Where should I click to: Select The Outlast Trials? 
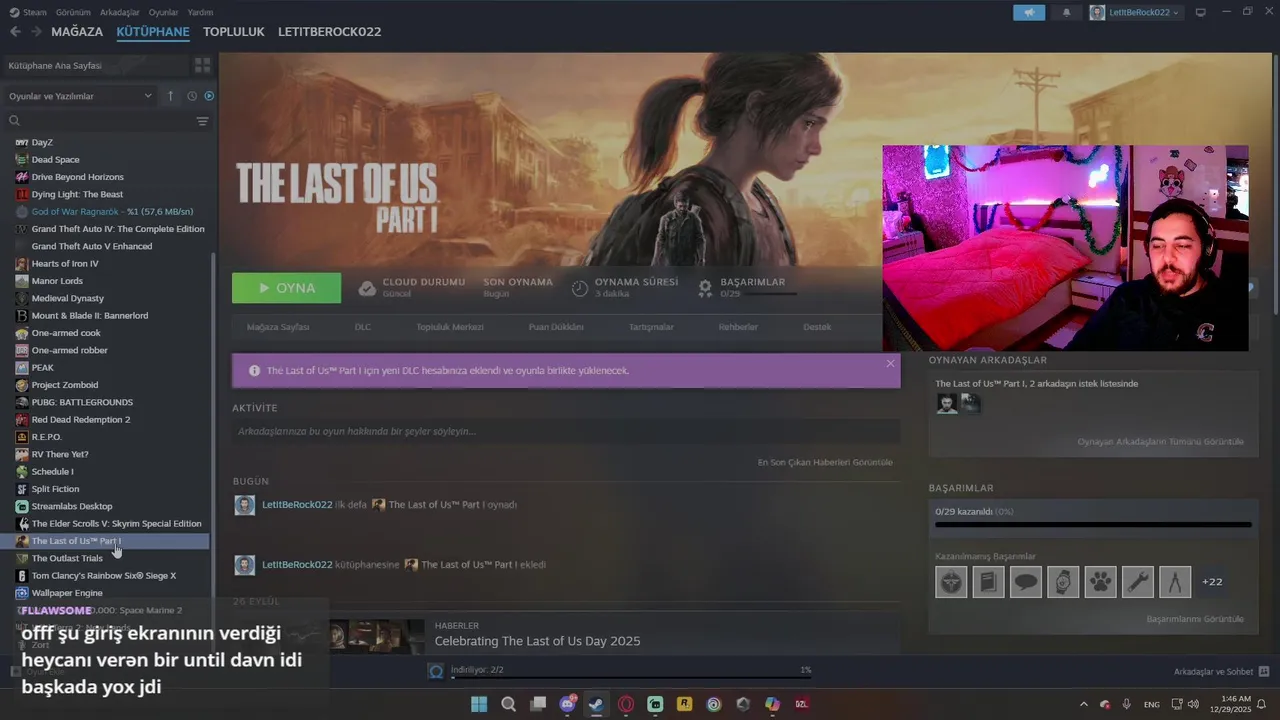67,558
